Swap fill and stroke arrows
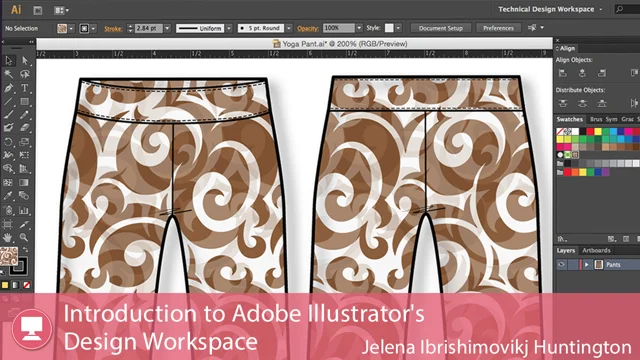640x360 pixels. 25,249
